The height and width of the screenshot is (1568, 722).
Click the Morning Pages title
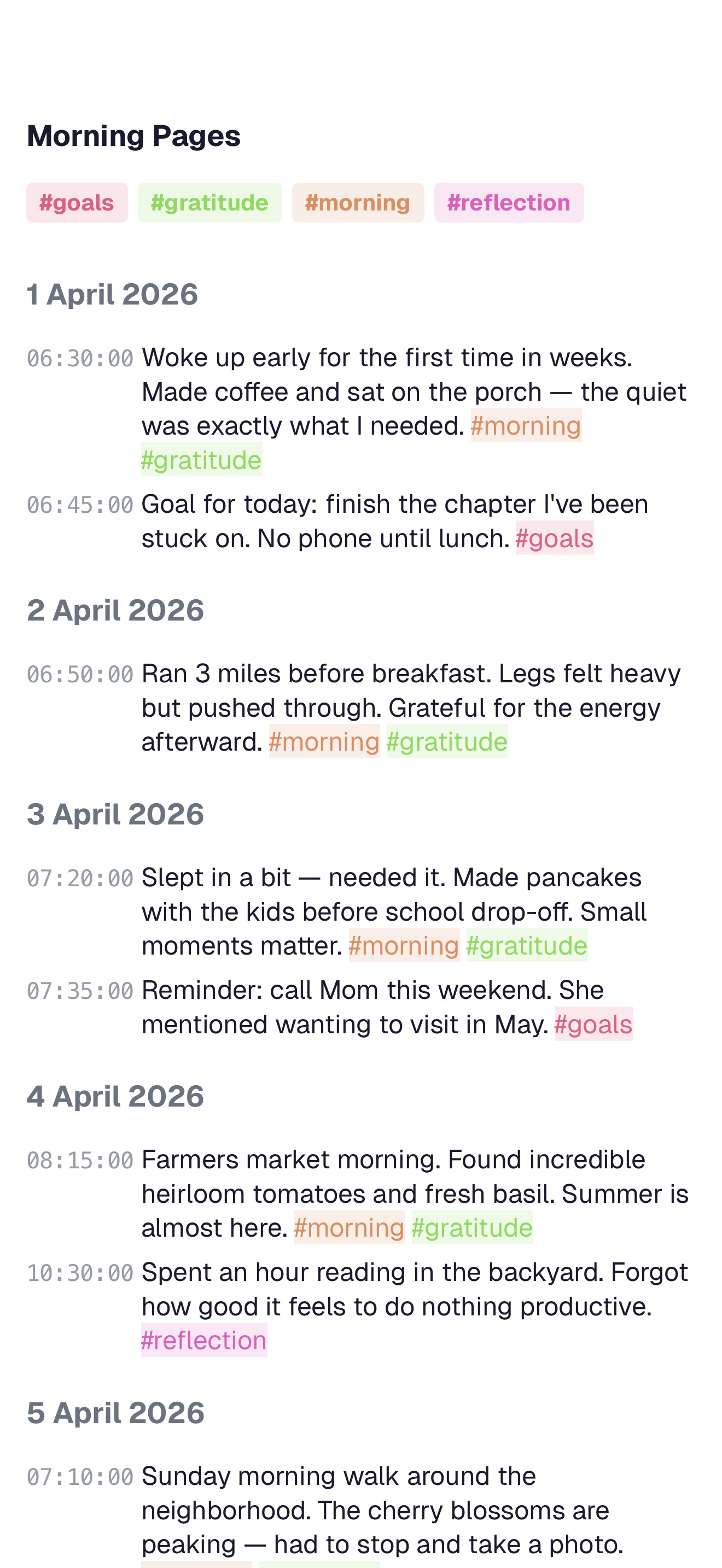point(133,135)
